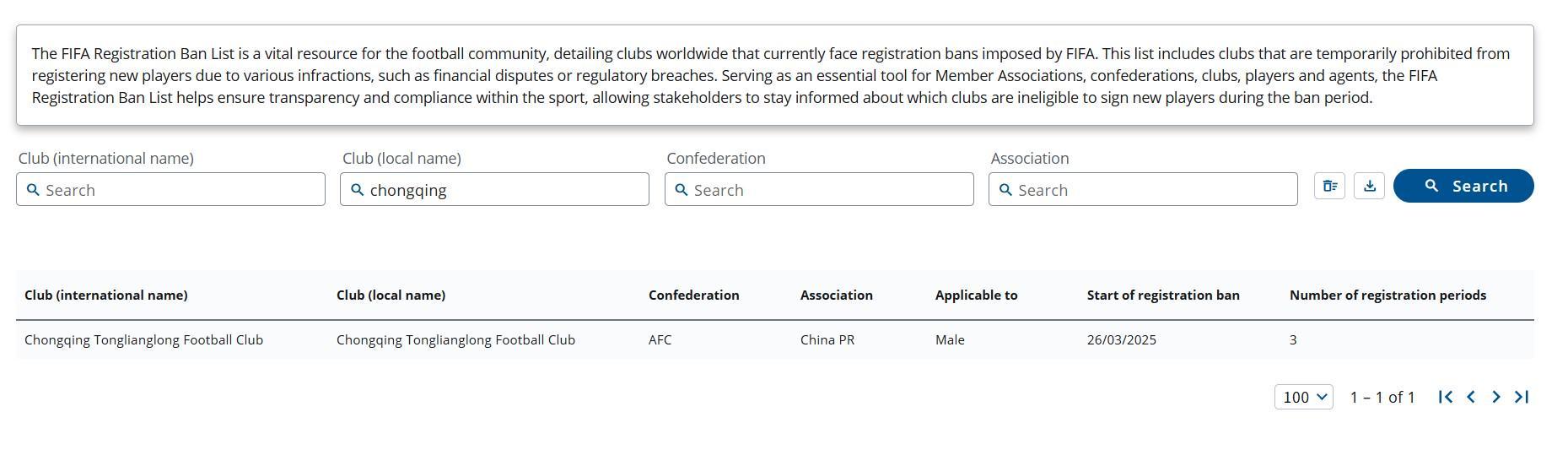Viewport: 1568px width, 450px height.
Task: Open the rows-per-page dropdown showing 100
Action: coord(1303,397)
